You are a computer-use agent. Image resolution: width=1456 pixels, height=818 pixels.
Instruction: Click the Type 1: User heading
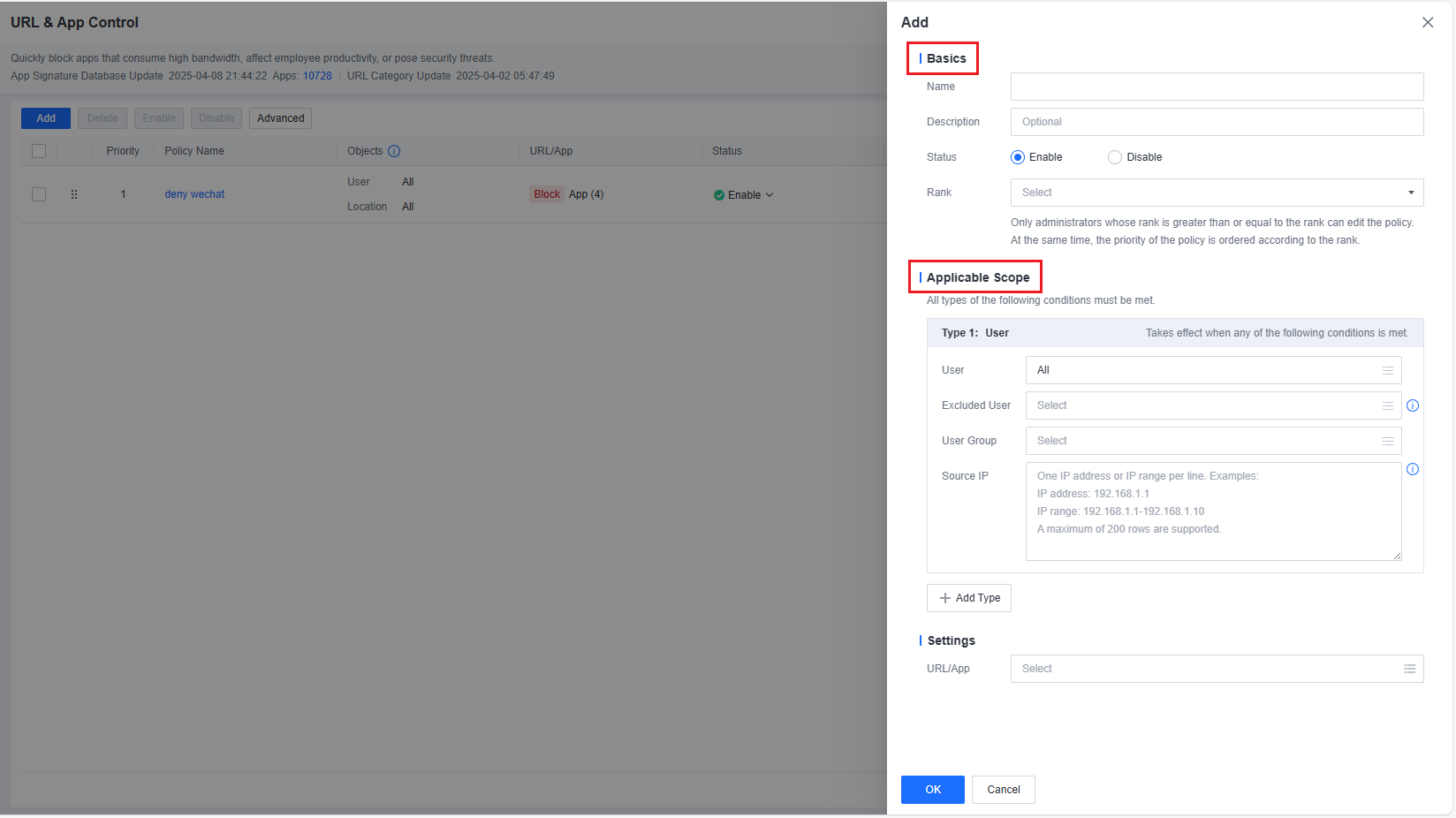pos(975,333)
